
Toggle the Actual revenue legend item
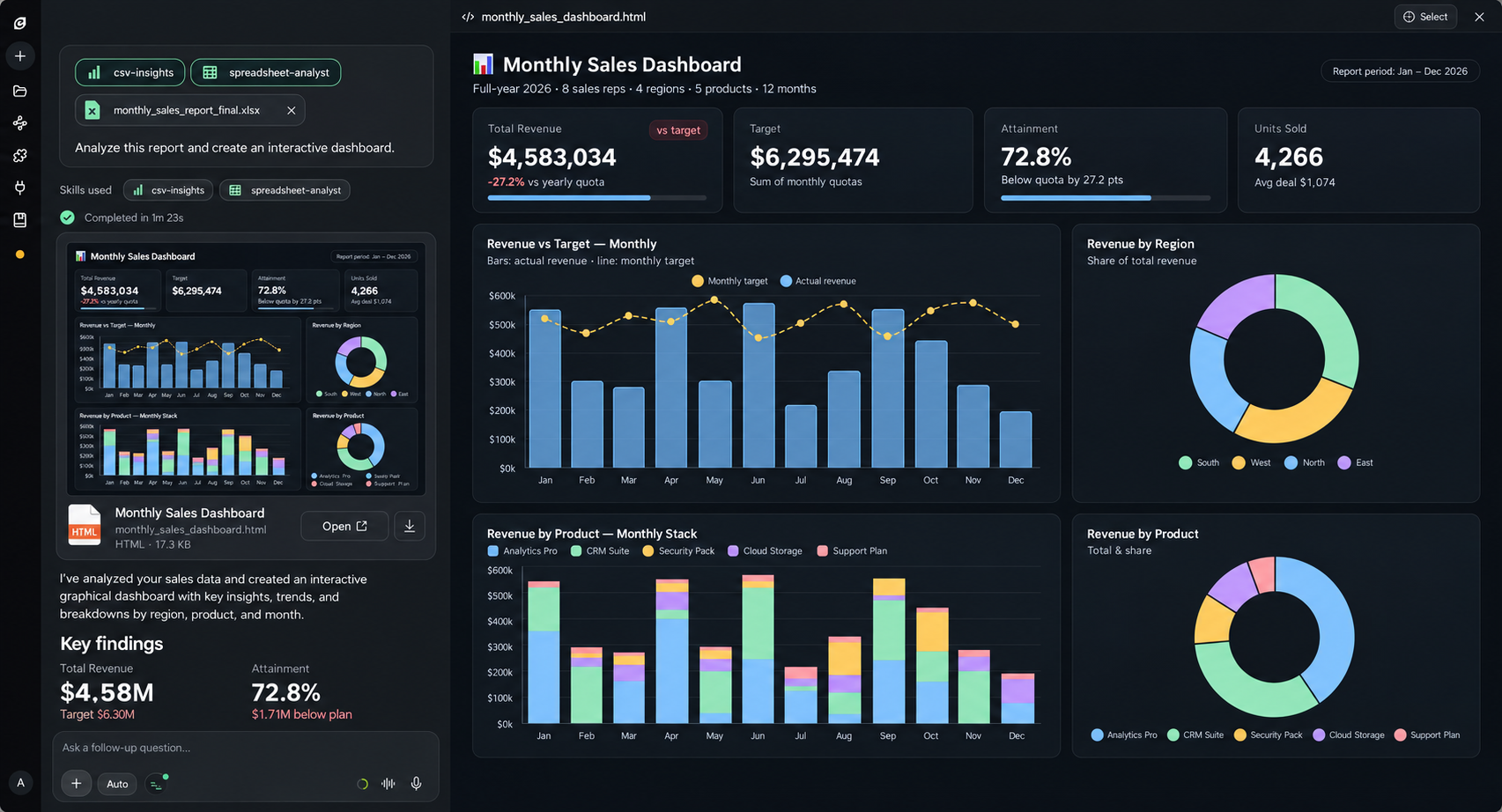(818, 281)
